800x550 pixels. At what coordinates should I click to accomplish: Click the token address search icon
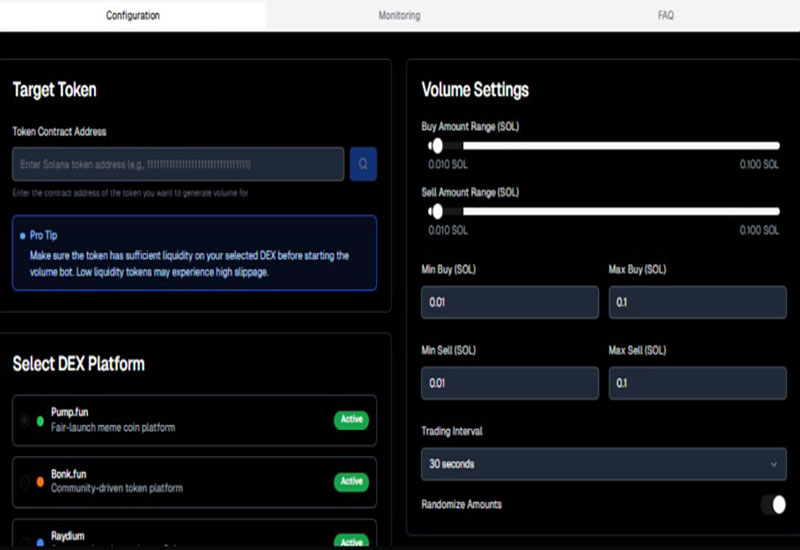click(363, 164)
